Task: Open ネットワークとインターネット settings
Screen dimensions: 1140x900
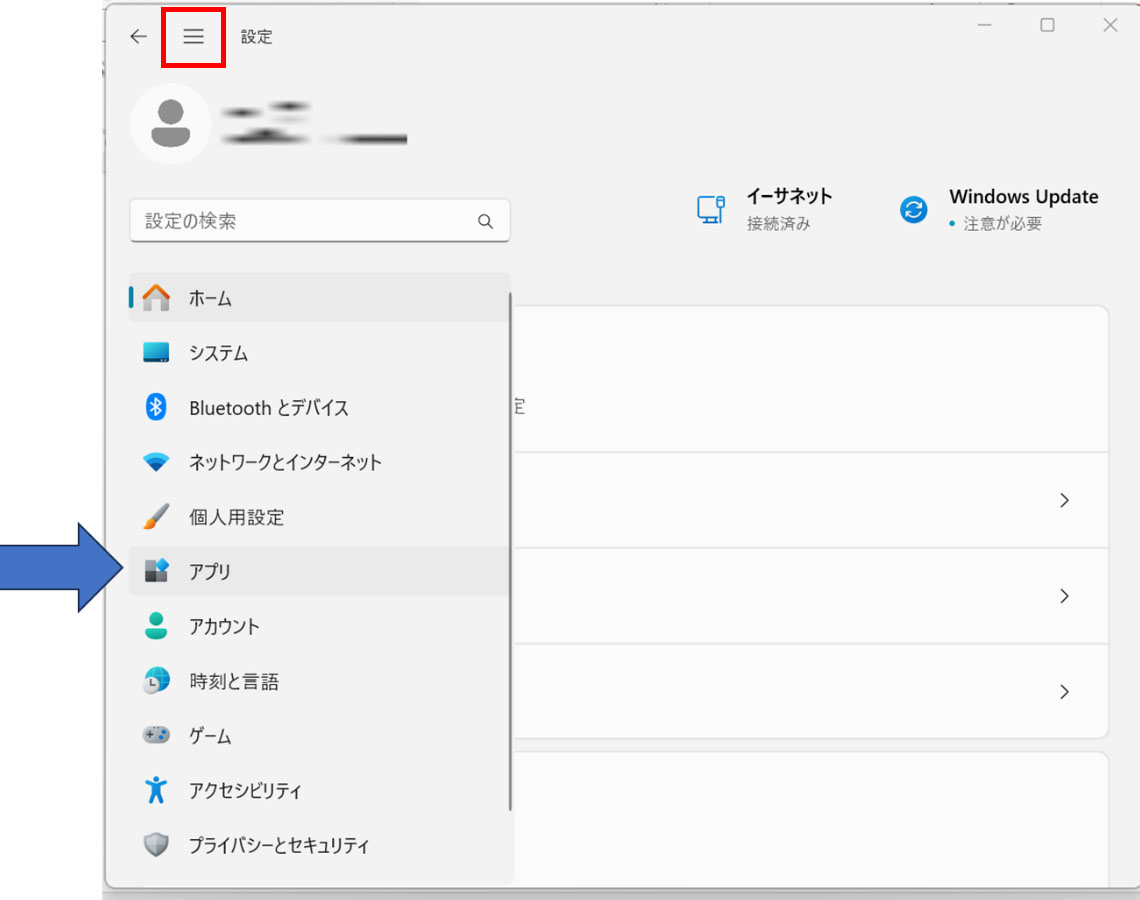Action: click(285, 463)
